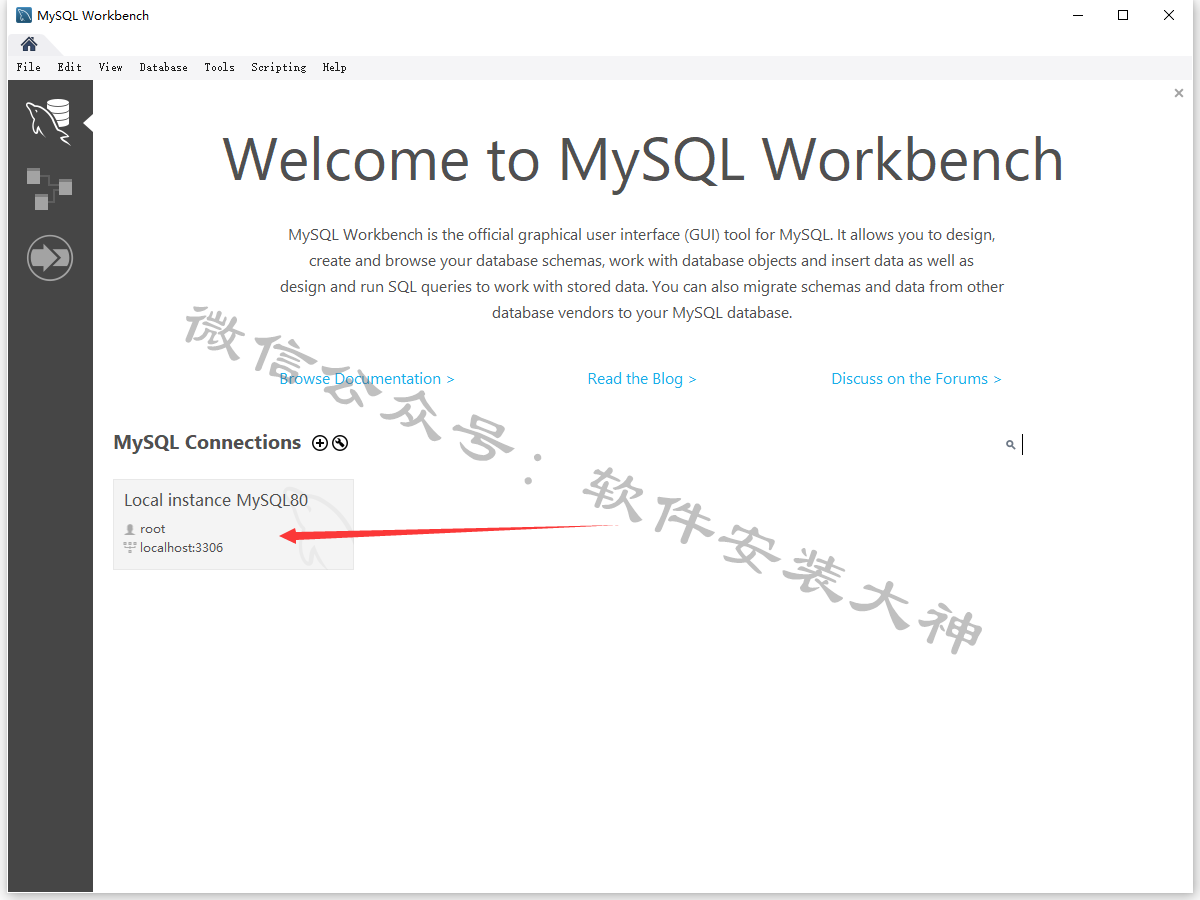Click the Welcome to MySQL Workbench heading

pos(642,160)
